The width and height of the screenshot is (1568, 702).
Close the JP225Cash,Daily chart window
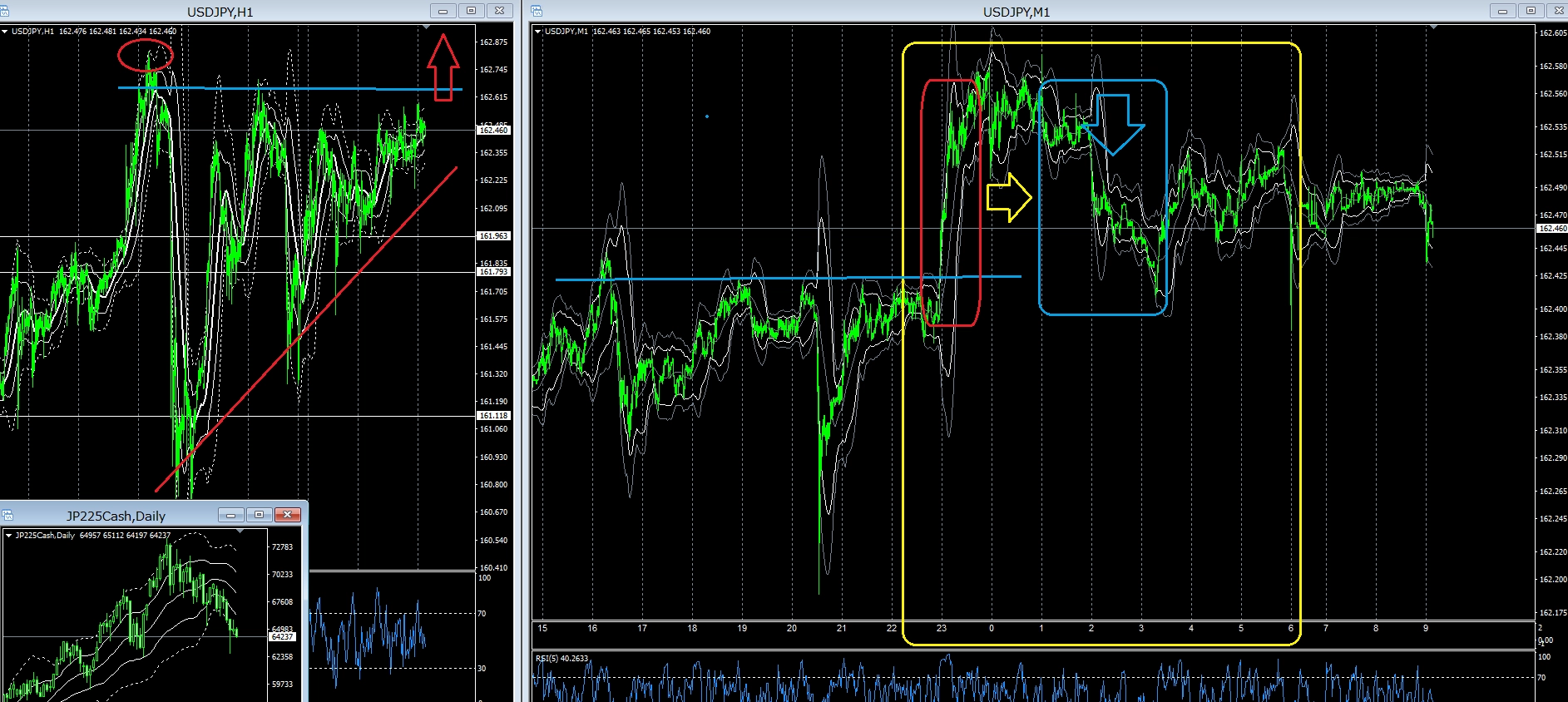tap(288, 515)
